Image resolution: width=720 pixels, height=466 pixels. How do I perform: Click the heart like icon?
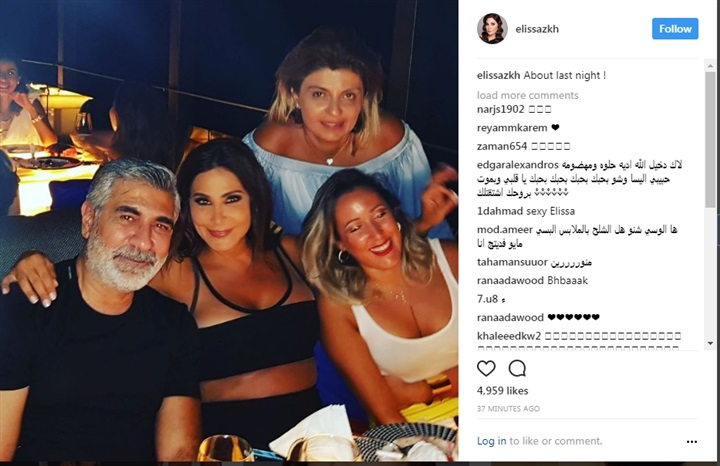[486, 368]
